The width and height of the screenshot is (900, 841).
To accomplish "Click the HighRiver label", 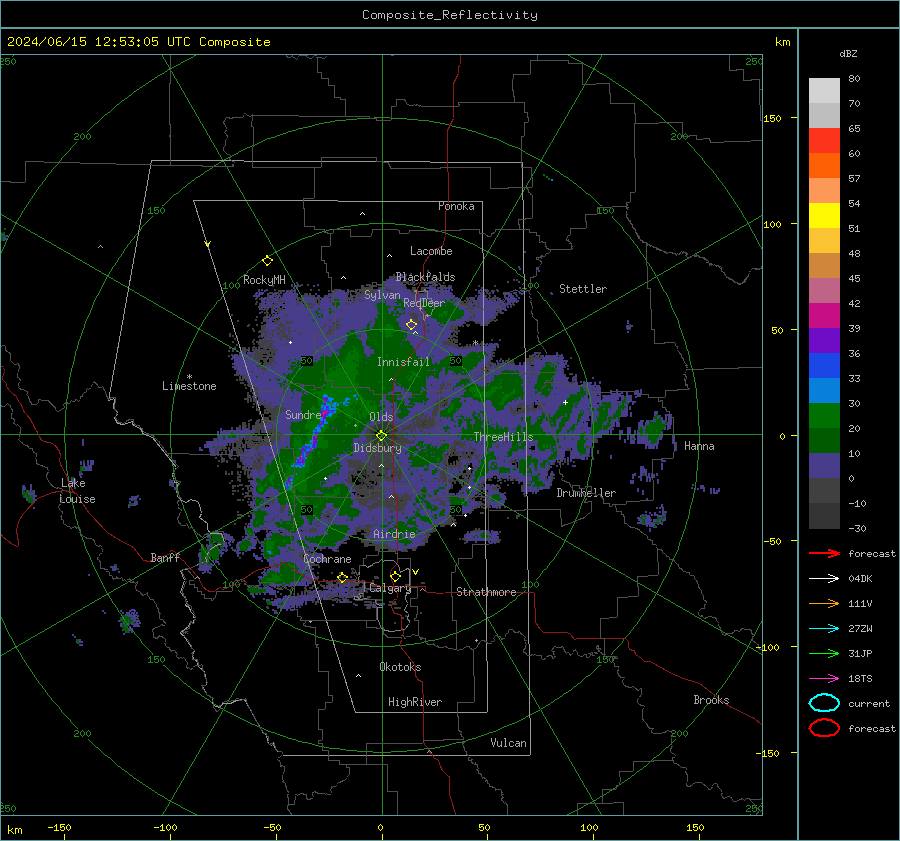I will click(415, 702).
